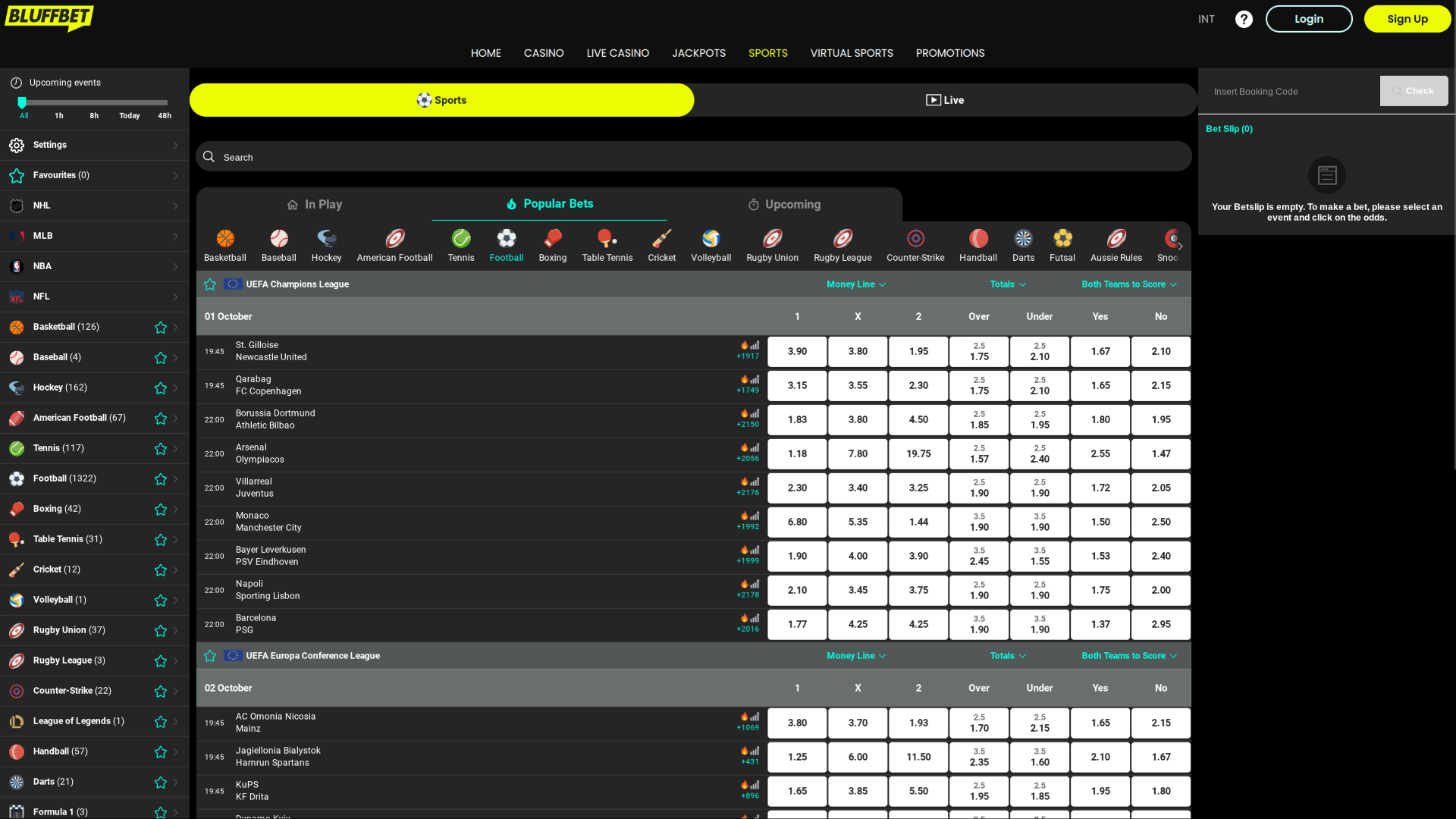Star the Hockey category in the sidebar
Image resolution: width=1456 pixels, height=819 pixels.
160,388
